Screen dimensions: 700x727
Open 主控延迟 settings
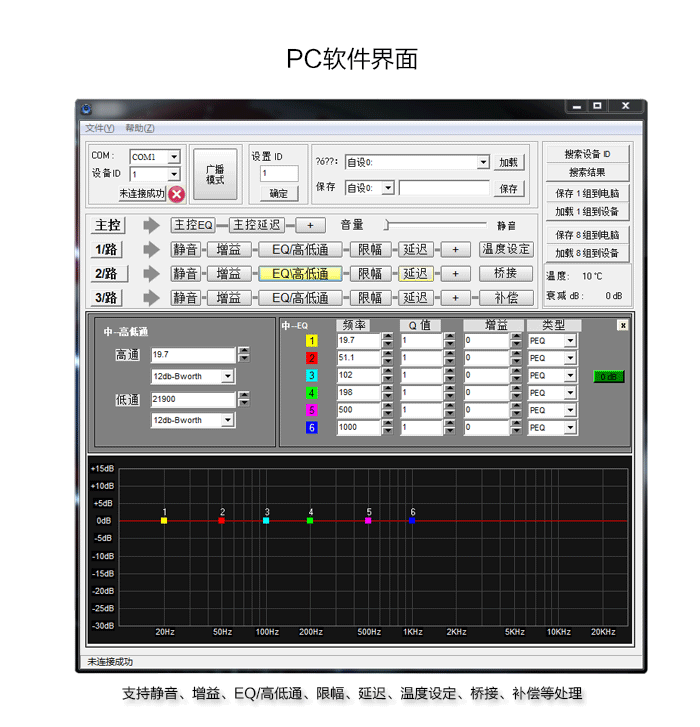coord(257,225)
